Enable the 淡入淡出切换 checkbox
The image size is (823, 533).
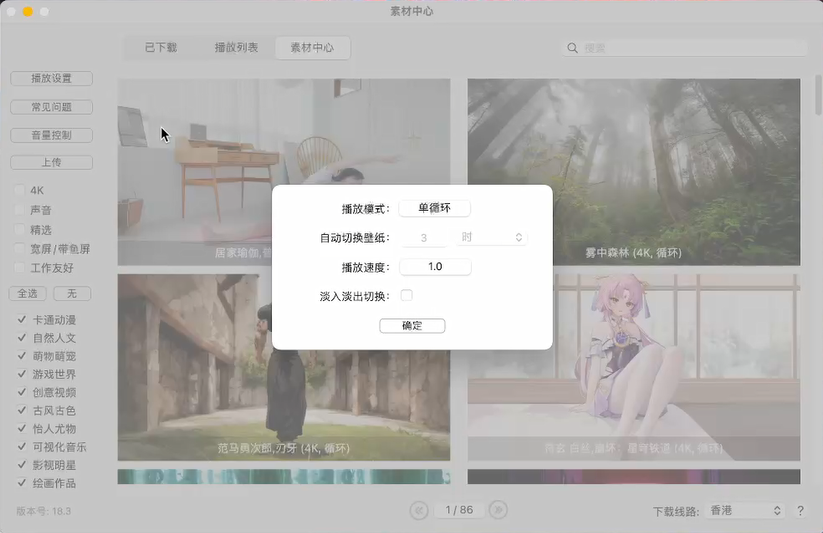pyautogui.click(x=406, y=295)
